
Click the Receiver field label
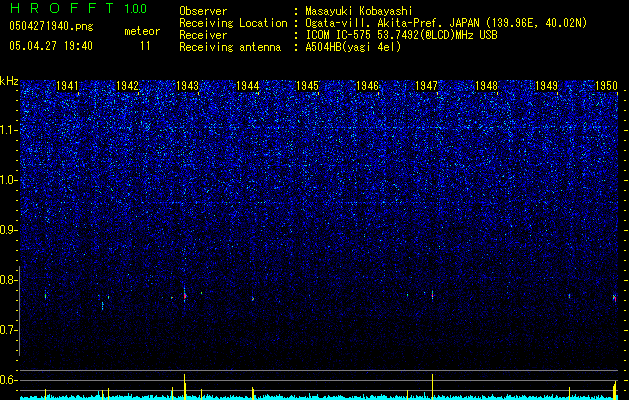(203, 35)
